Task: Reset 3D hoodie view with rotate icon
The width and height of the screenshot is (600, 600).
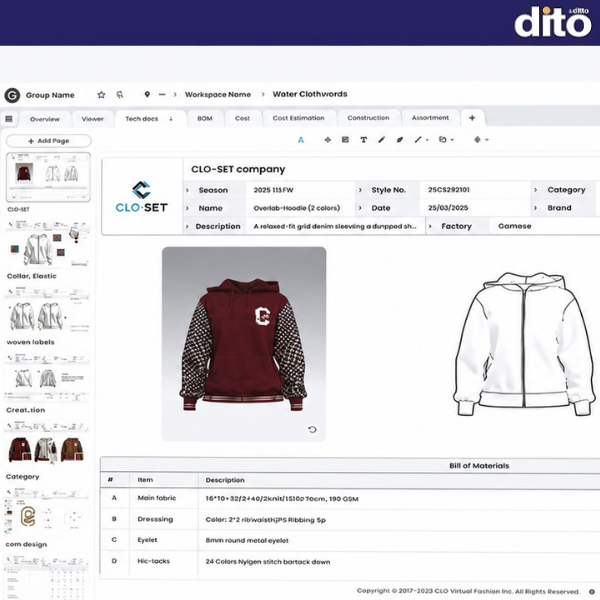Action: pos(312,429)
